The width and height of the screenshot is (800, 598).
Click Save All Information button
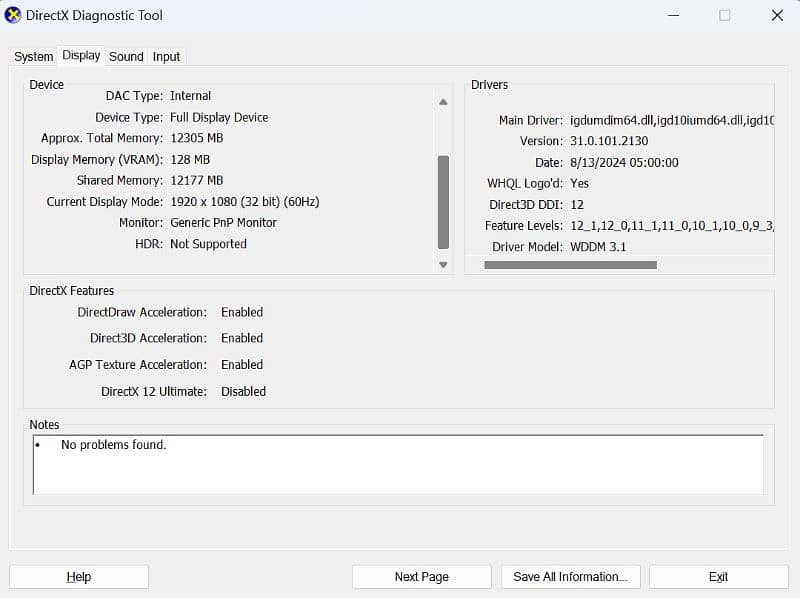click(x=570, y=577)
